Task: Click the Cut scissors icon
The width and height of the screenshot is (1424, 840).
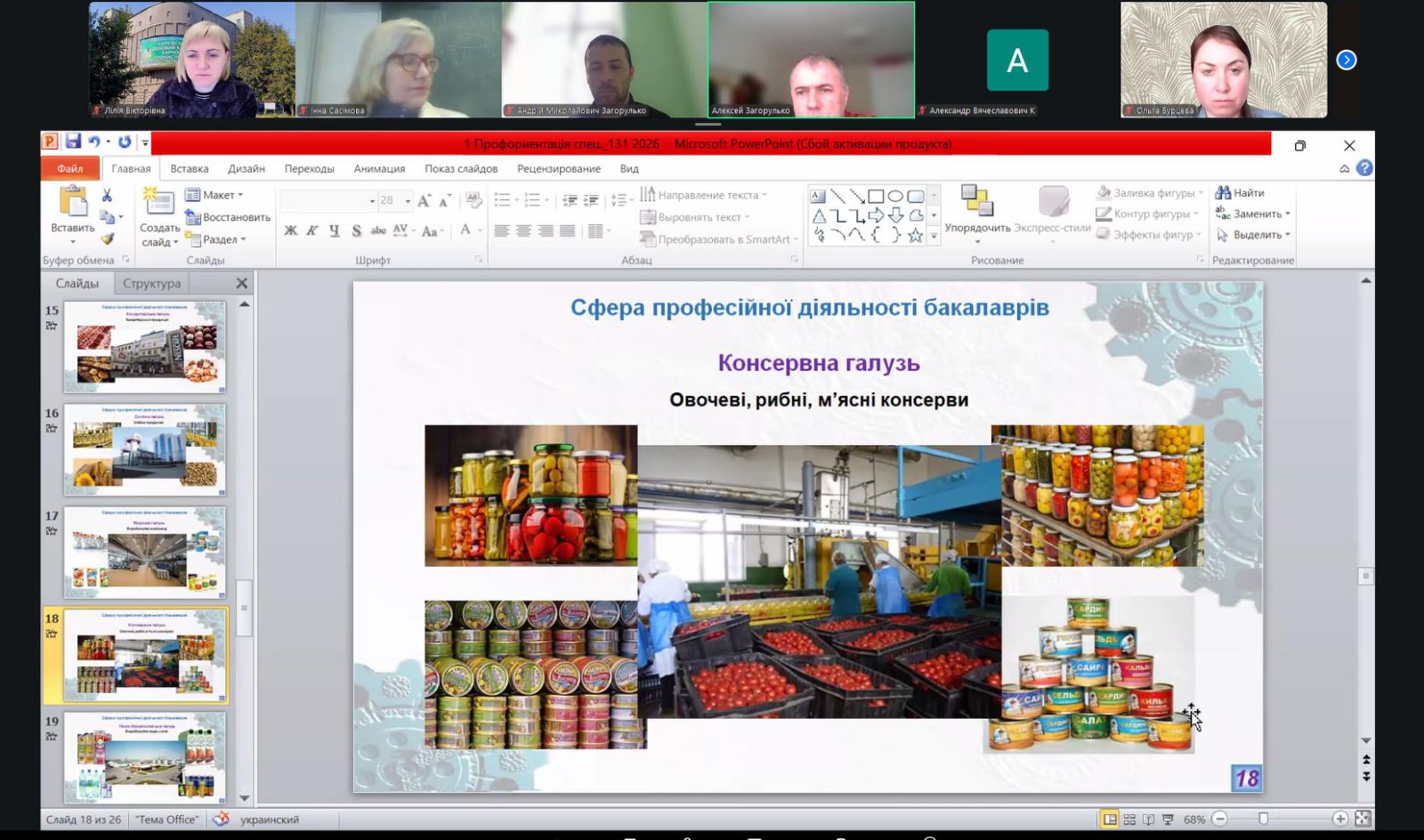Action: click(107, 195)
